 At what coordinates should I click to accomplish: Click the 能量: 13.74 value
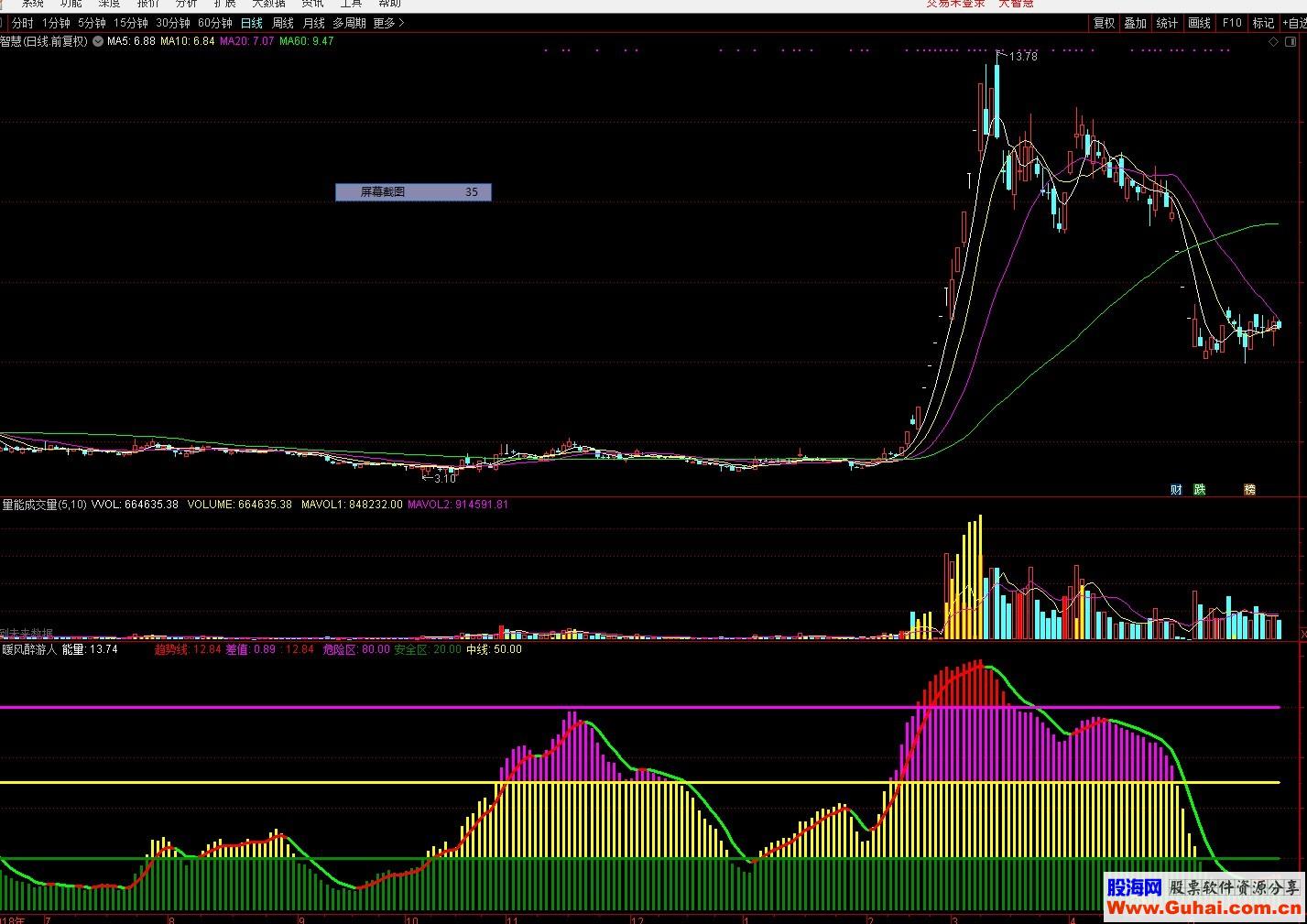pyautogui.click(x=90, y=649)
